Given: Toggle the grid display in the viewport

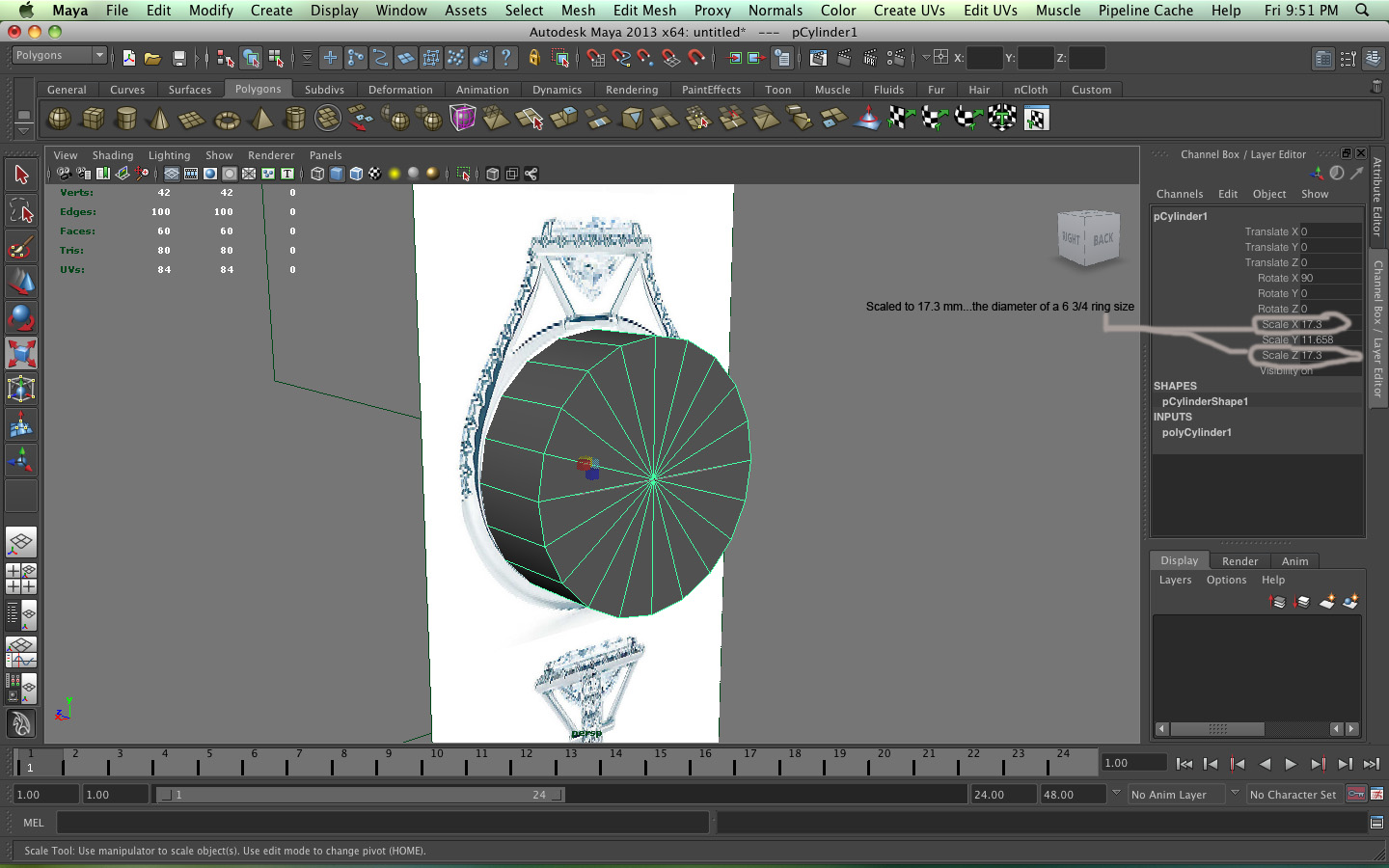Looking at the screenshot, I should tap(171, 174).
